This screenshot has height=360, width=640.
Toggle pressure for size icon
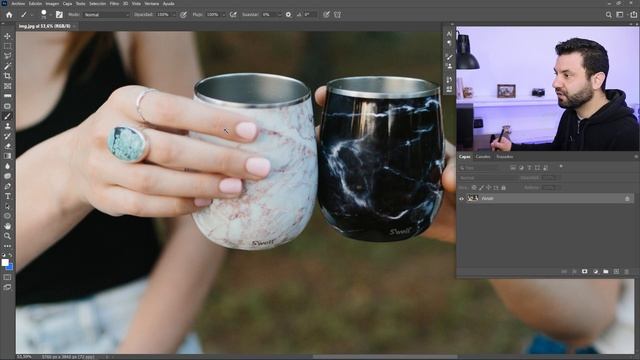point(326,15)
